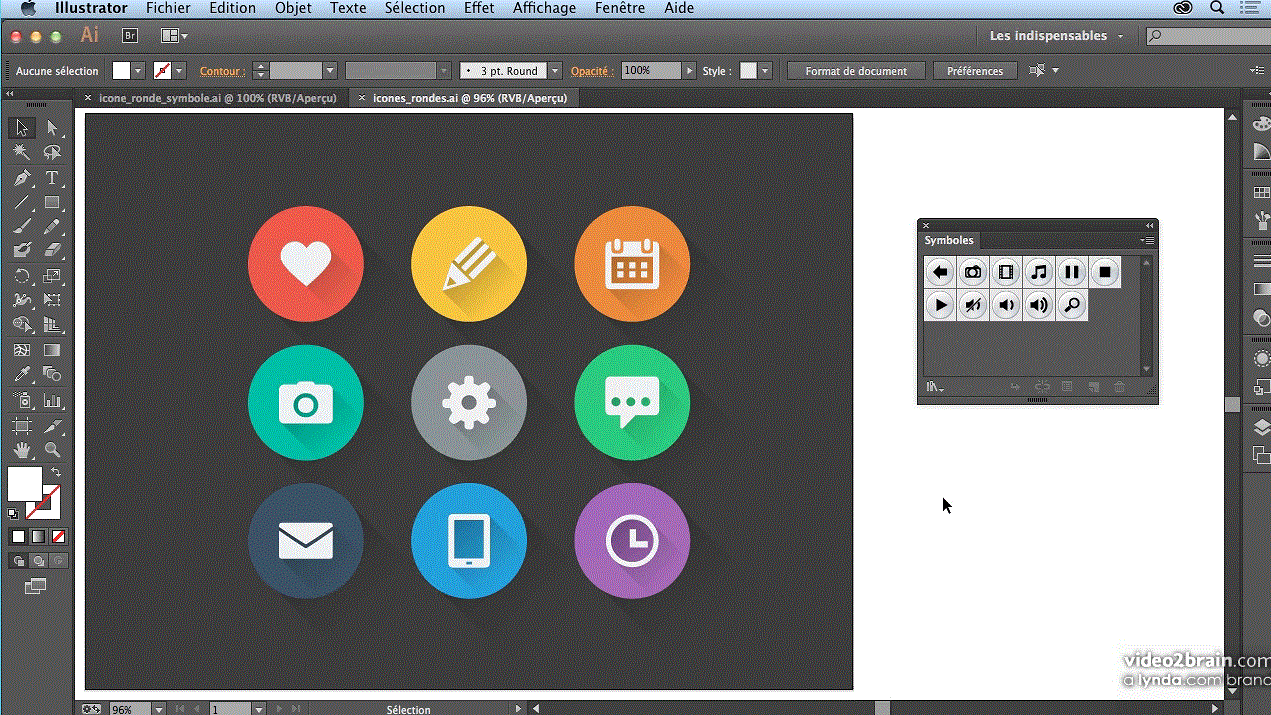Viewport: 1271px width, 715px height.
Task: Select the Eraser tool
Action: click(x=52, y=250)
